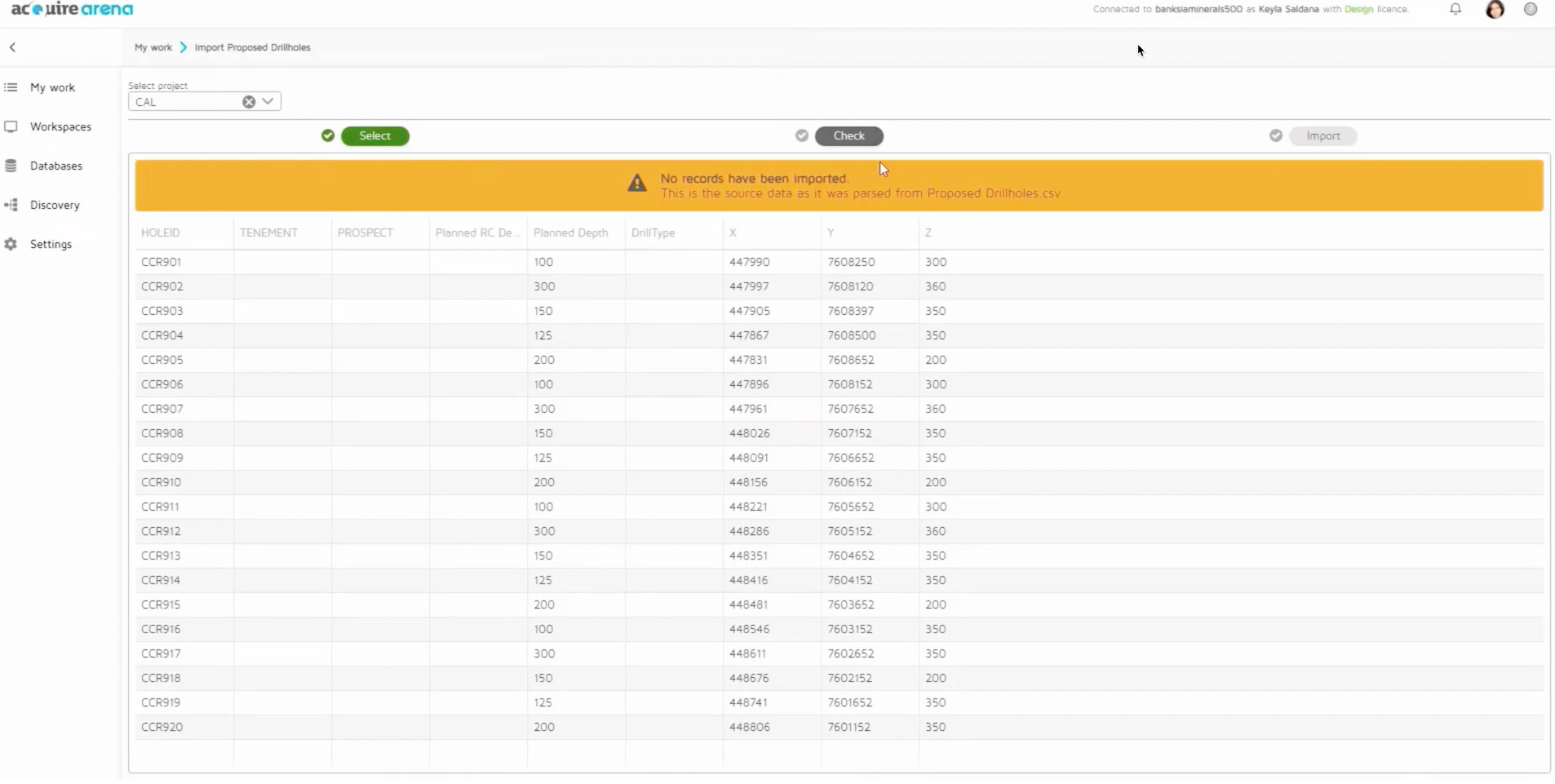The width and height of the screenshot is (1555, 784).
Task: Click the status checkmark beside Check
Action: coord(802,135)
